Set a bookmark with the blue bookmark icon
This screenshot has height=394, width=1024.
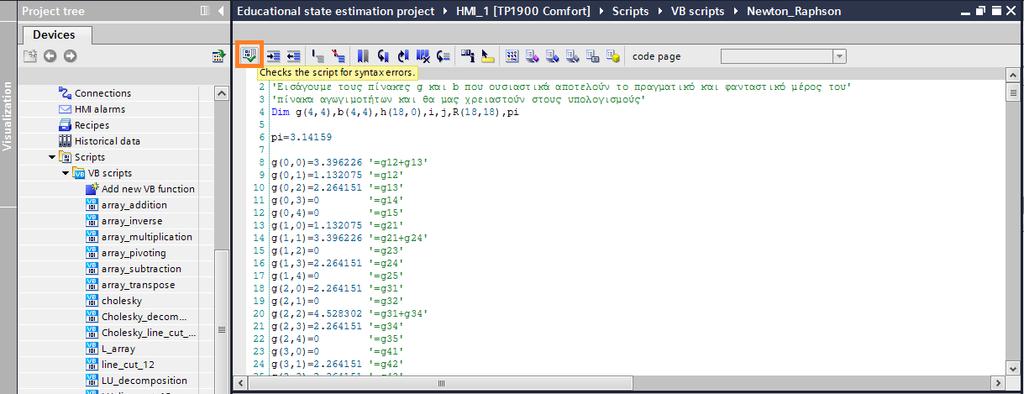pyautogui.click(x=363, y=57)
